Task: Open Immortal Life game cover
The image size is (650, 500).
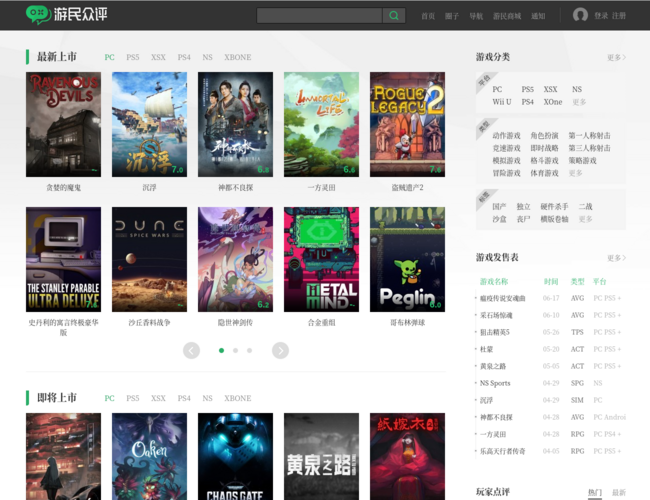Action: click(x=321, y=124)
